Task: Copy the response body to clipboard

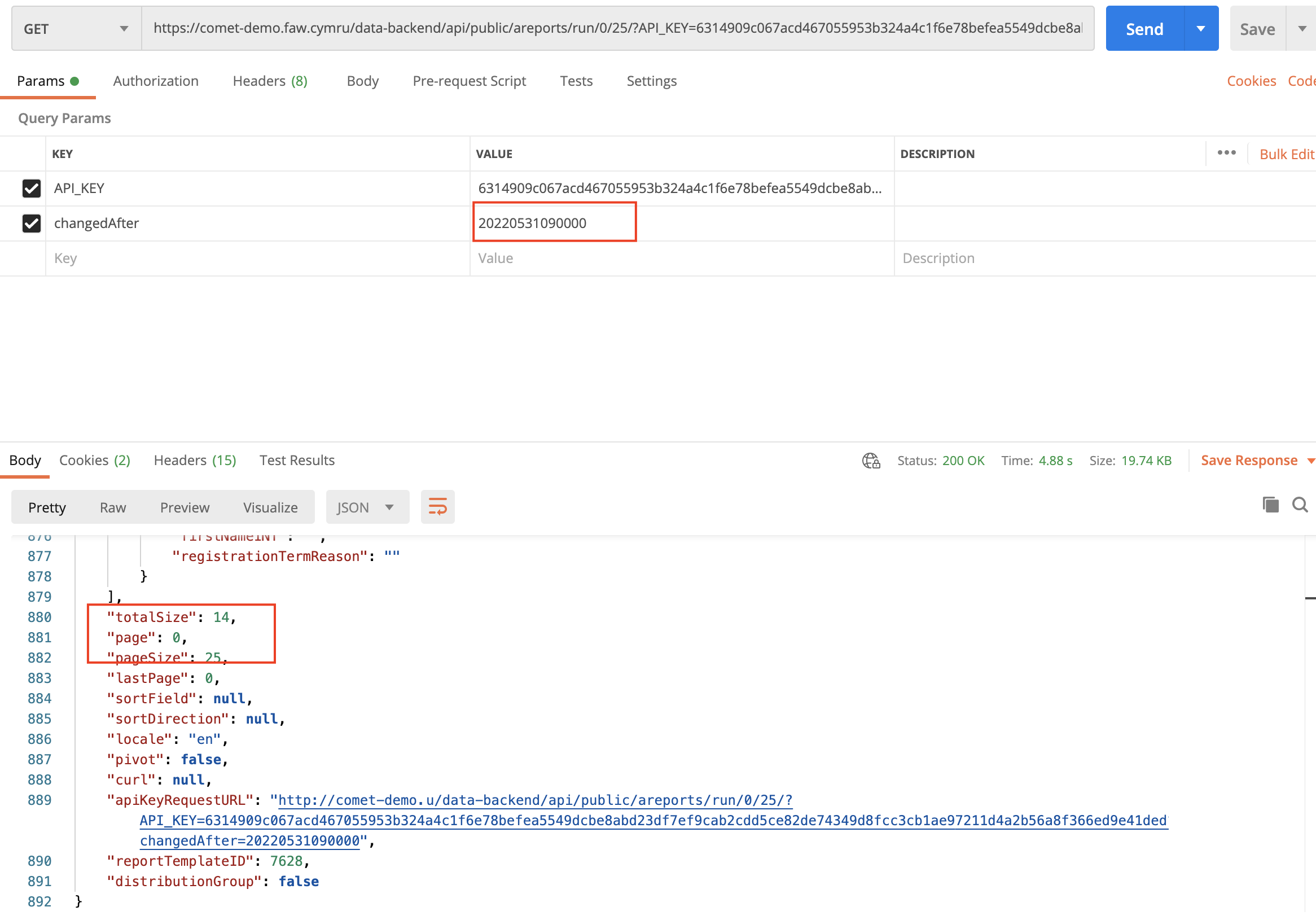Action: click(x=1270, y=505)
